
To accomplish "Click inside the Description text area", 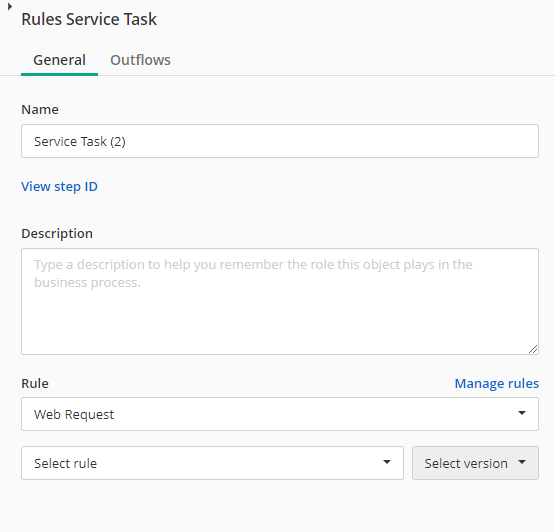I will 280,302.
